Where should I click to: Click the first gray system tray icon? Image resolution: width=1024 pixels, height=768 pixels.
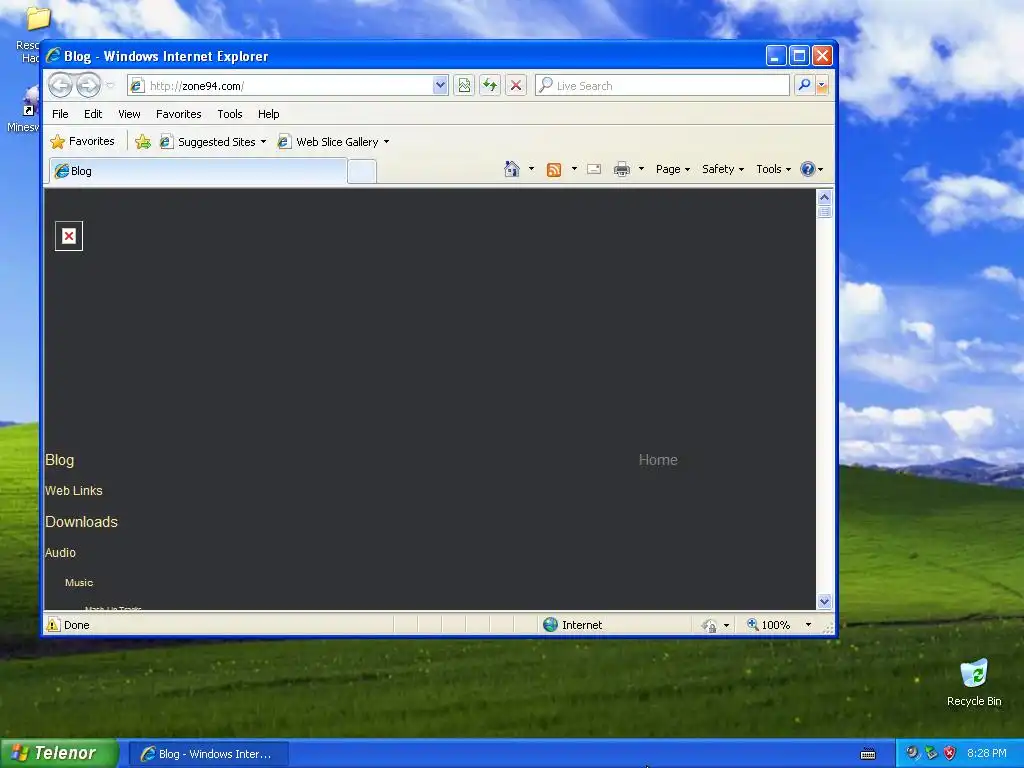[913, 754]
